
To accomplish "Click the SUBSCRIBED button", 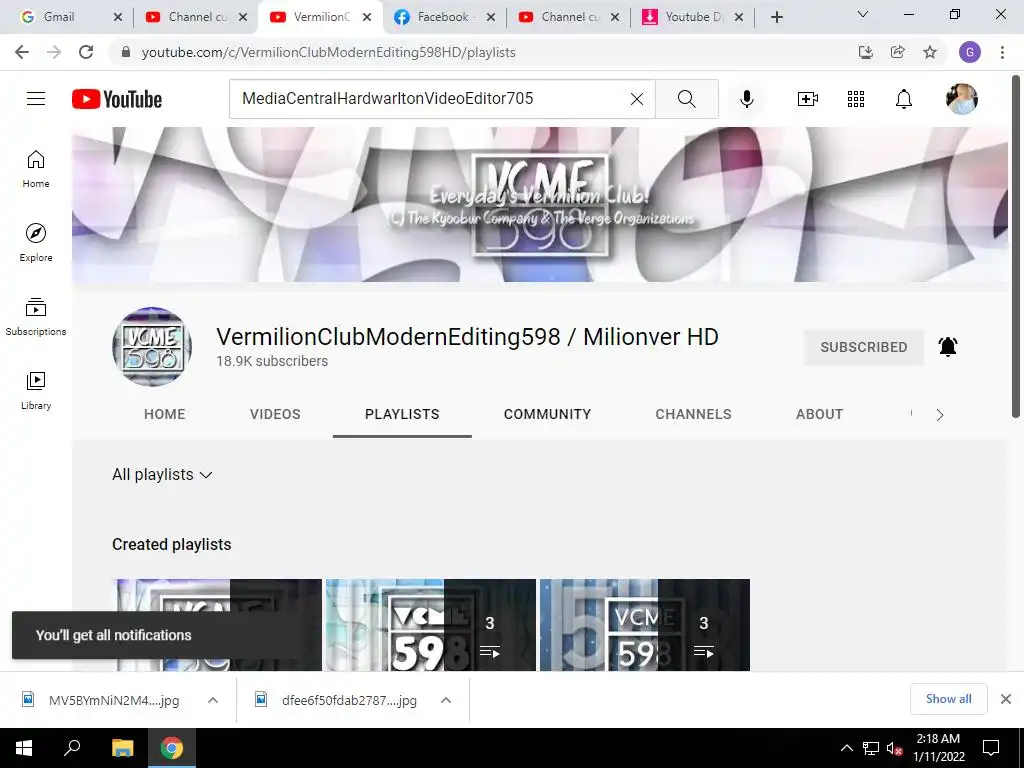I will (863, 347).
